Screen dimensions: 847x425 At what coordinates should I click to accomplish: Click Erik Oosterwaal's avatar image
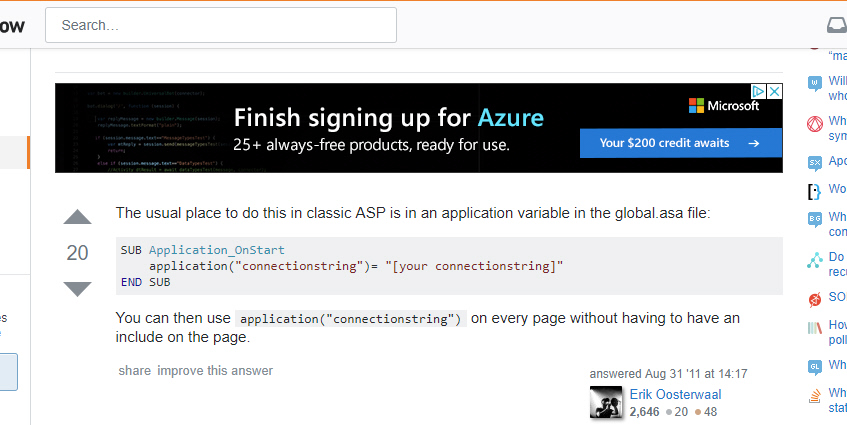coord(607,402)
